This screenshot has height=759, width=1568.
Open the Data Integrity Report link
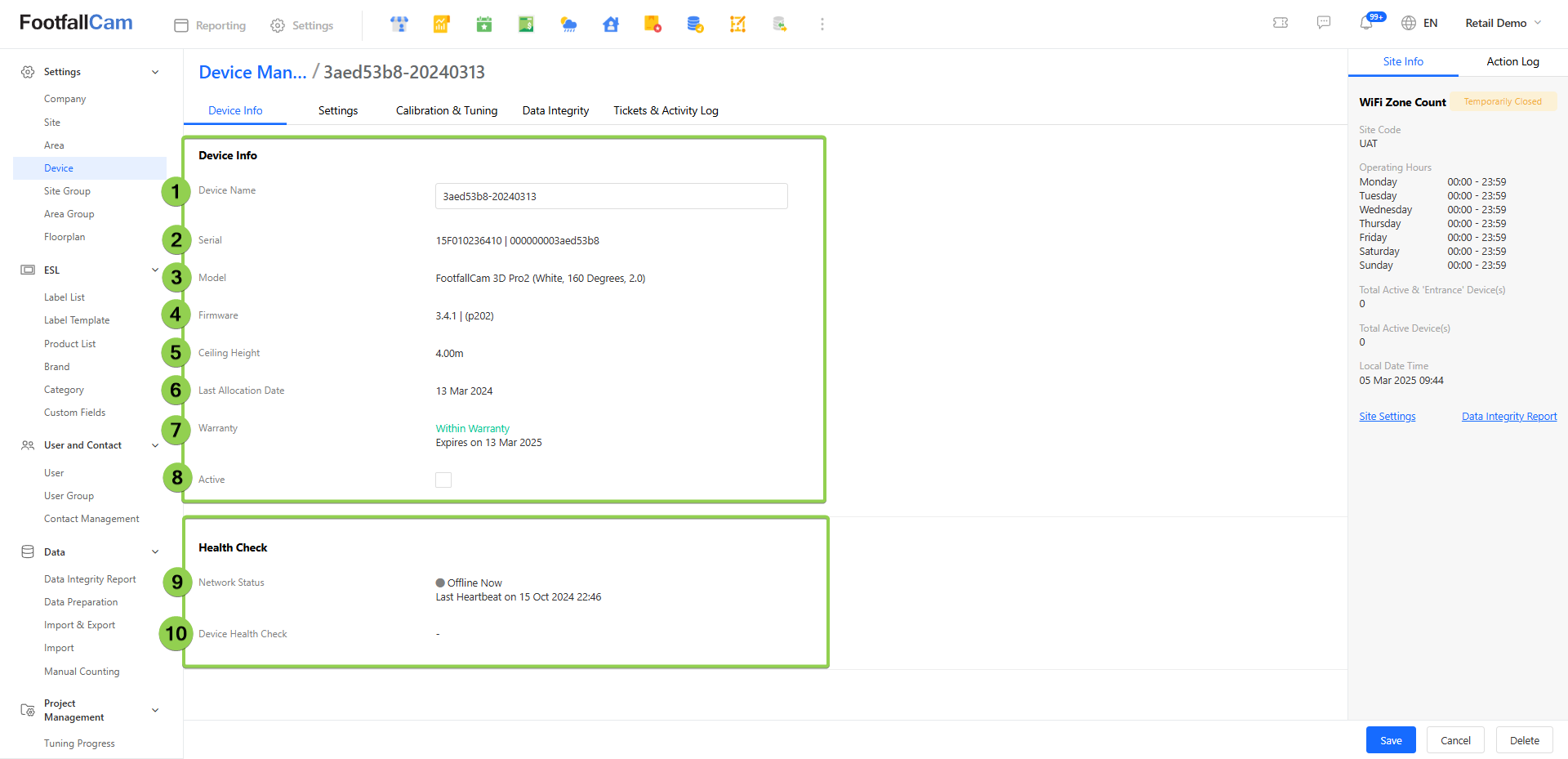1509,417
